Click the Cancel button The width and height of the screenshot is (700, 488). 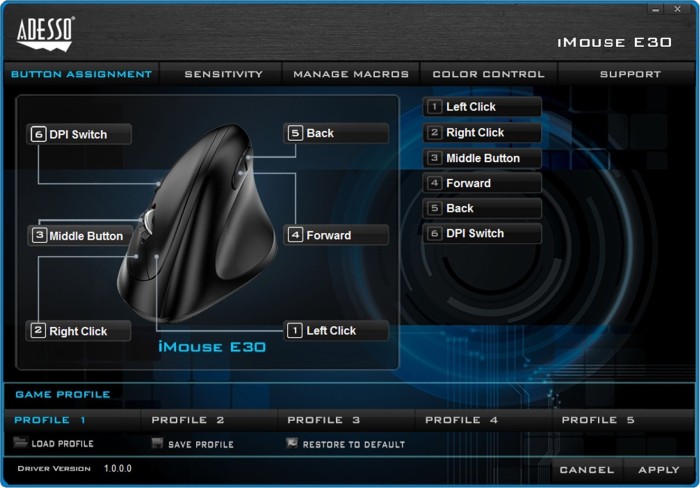pos(587,469)
